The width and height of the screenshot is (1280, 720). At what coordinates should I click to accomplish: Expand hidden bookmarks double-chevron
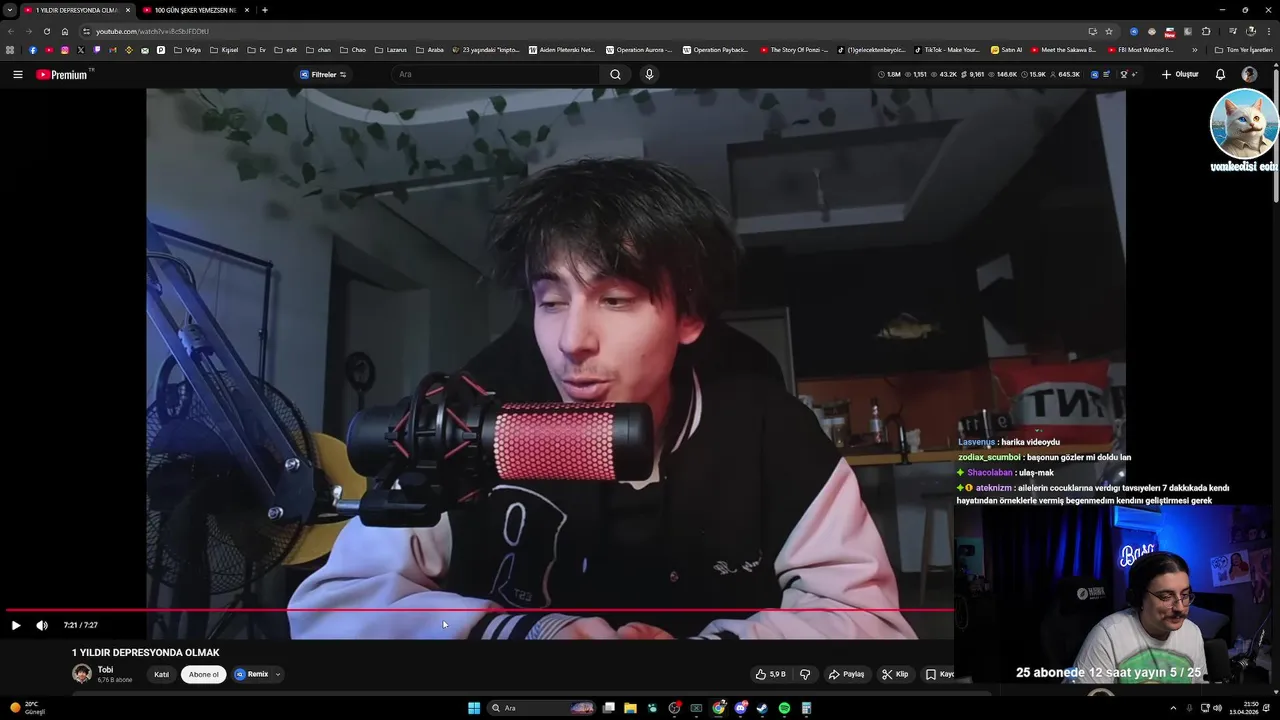tap(1194, 49)
